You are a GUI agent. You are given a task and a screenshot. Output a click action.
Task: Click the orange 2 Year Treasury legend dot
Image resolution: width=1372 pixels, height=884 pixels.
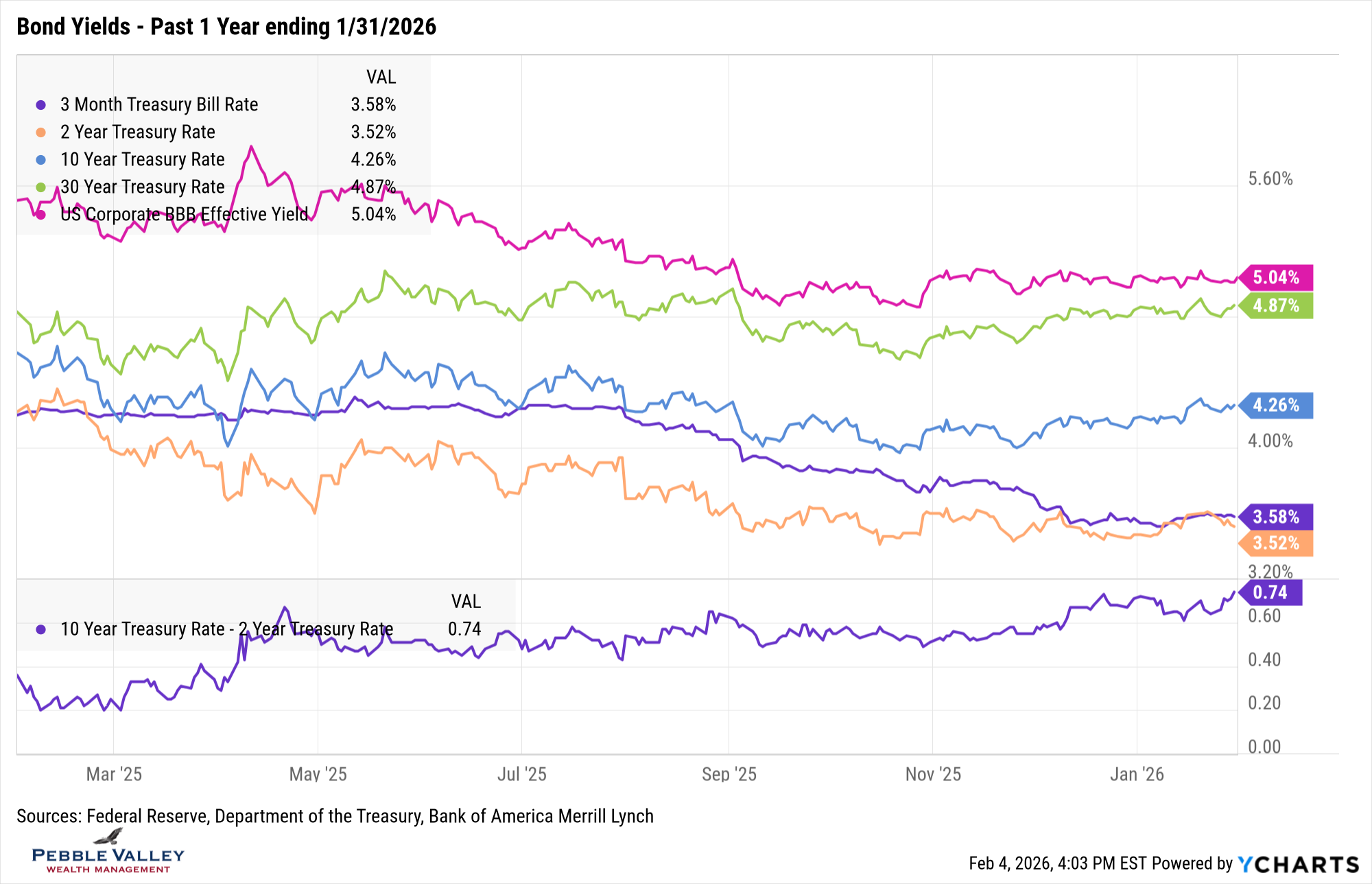(x=41, y=132)
